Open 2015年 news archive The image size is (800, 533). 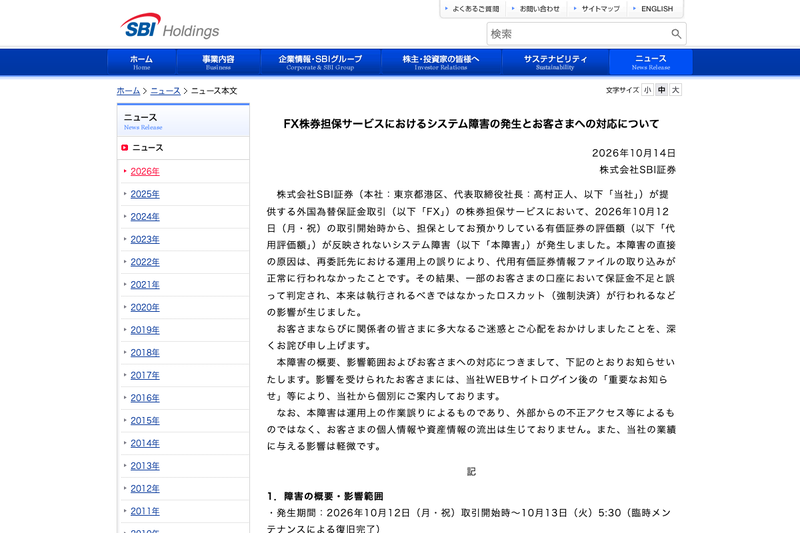tap(145, 421)
